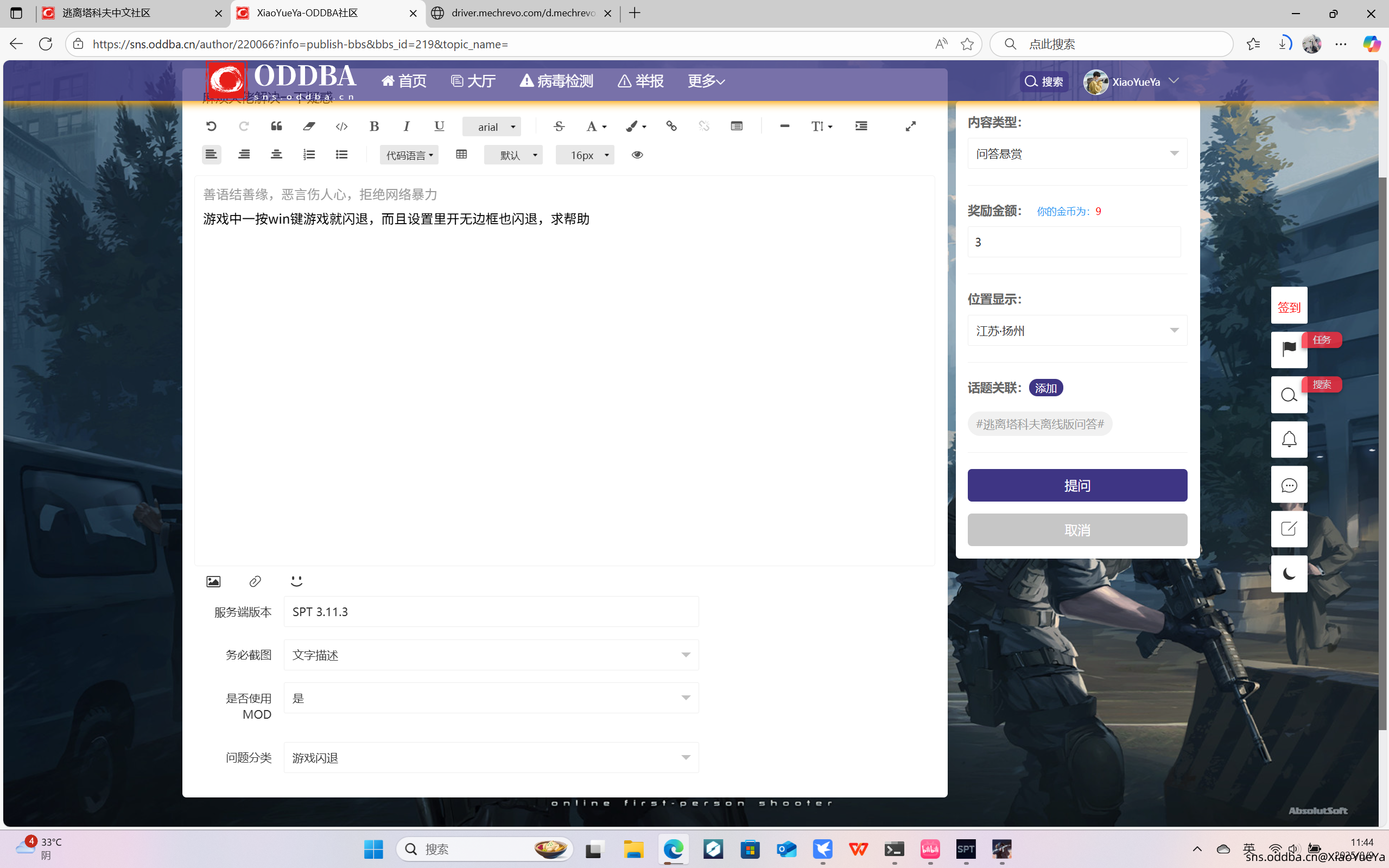Expand the 更多 navigation menu
This screenshot has width=1389, height=868.
(x=707, y=81)
